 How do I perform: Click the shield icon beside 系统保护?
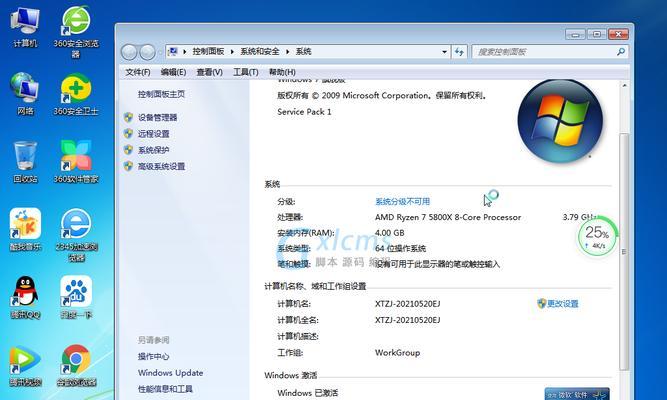(128, 150)
